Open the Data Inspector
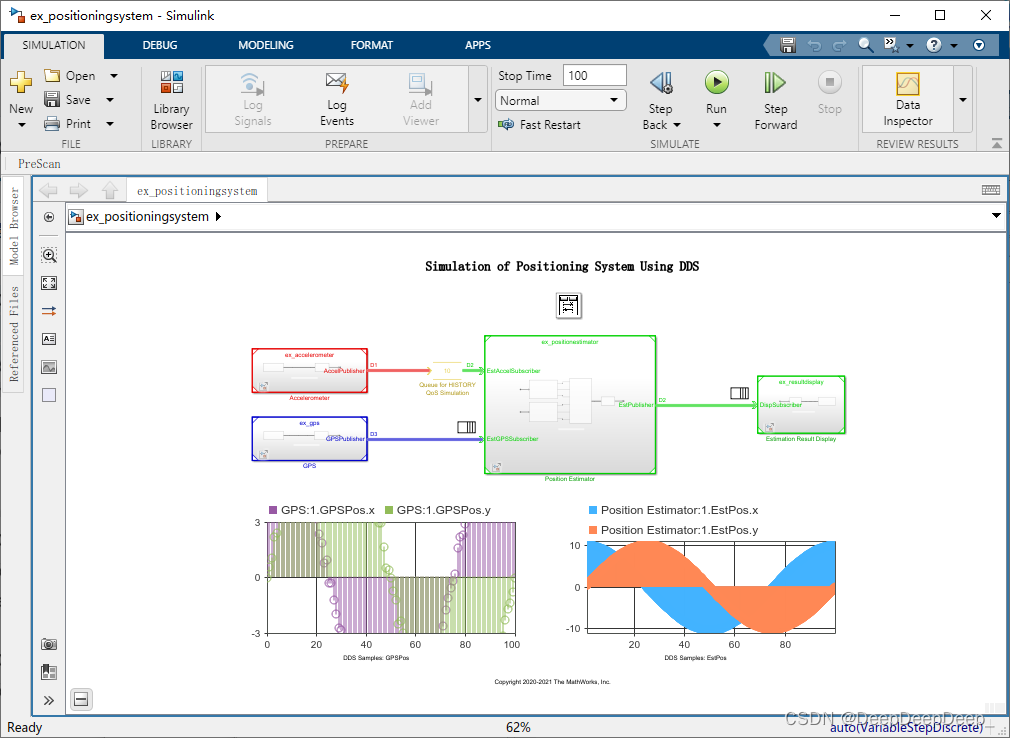Viewport: 1010px width, 738px height. (x=908, y=99)
